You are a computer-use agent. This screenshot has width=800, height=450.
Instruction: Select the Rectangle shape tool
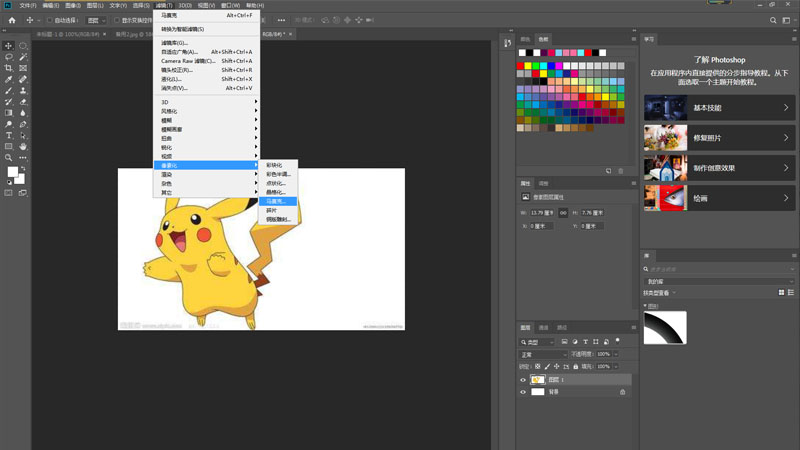click(x=9, y=147)
